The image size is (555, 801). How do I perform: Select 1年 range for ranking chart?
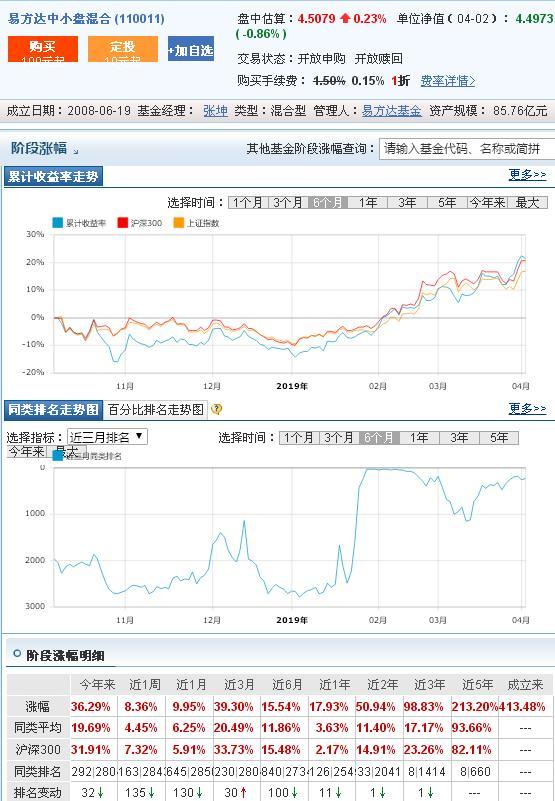[419, 438]
